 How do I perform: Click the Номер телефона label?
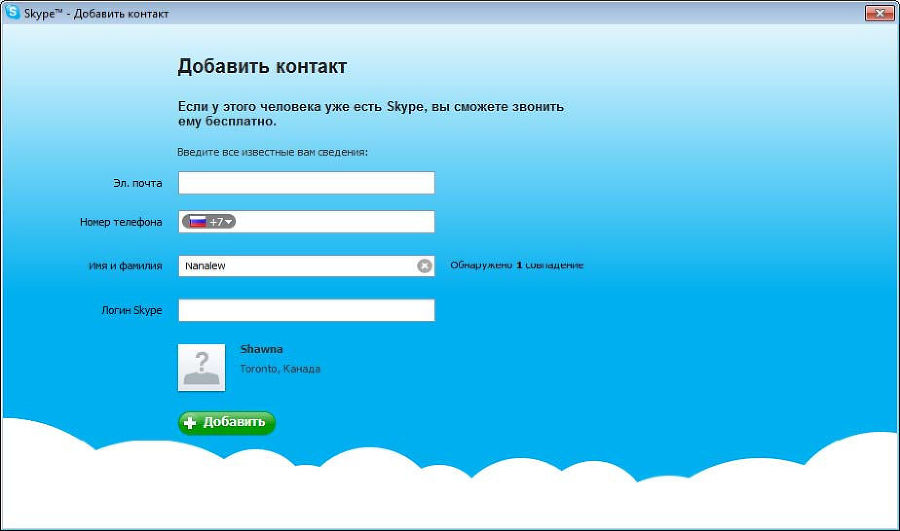coord(120,223)
